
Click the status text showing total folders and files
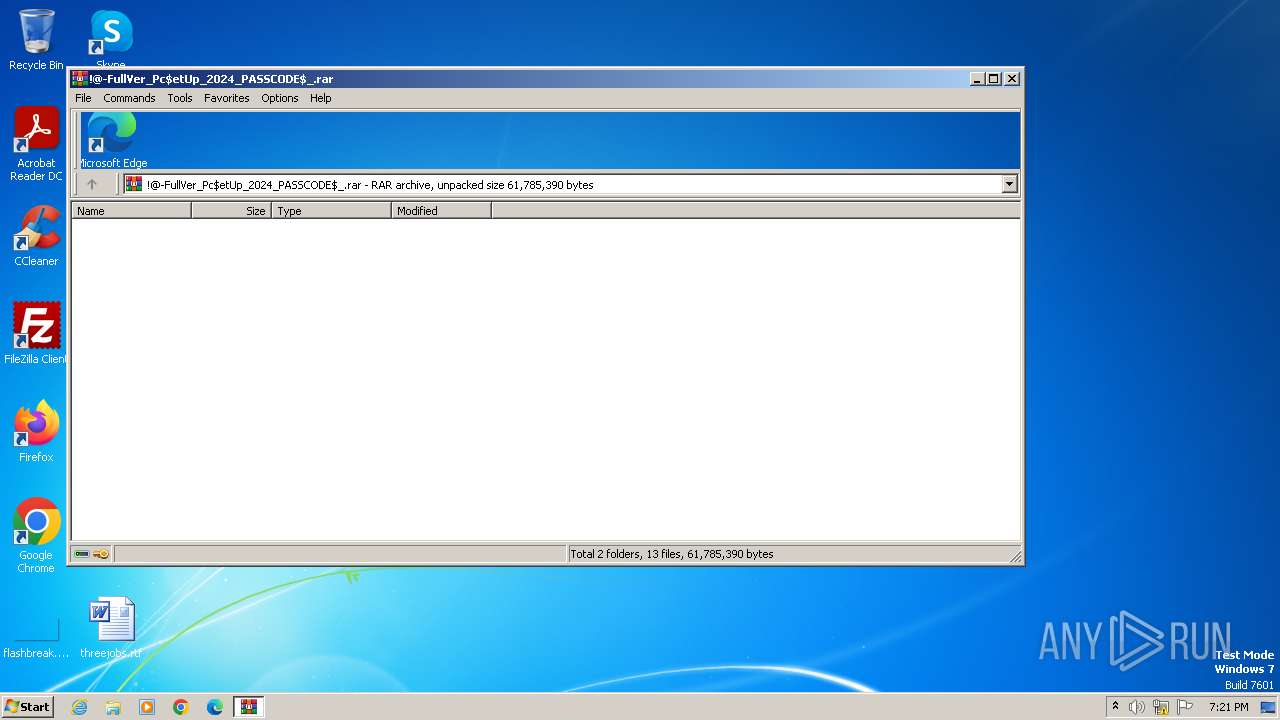pyautogui.click(x=671, y=554)
